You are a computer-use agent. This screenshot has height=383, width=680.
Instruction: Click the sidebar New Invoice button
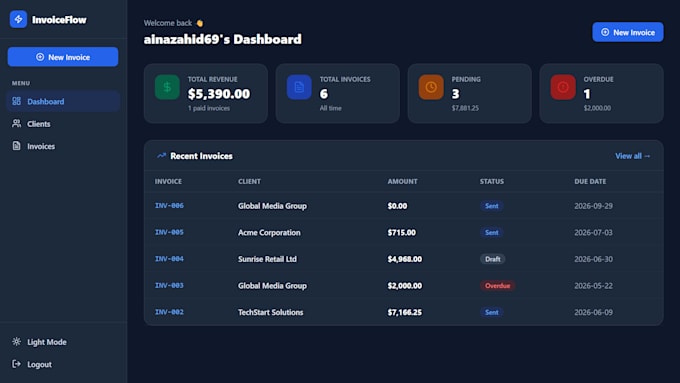pos(63,57)
